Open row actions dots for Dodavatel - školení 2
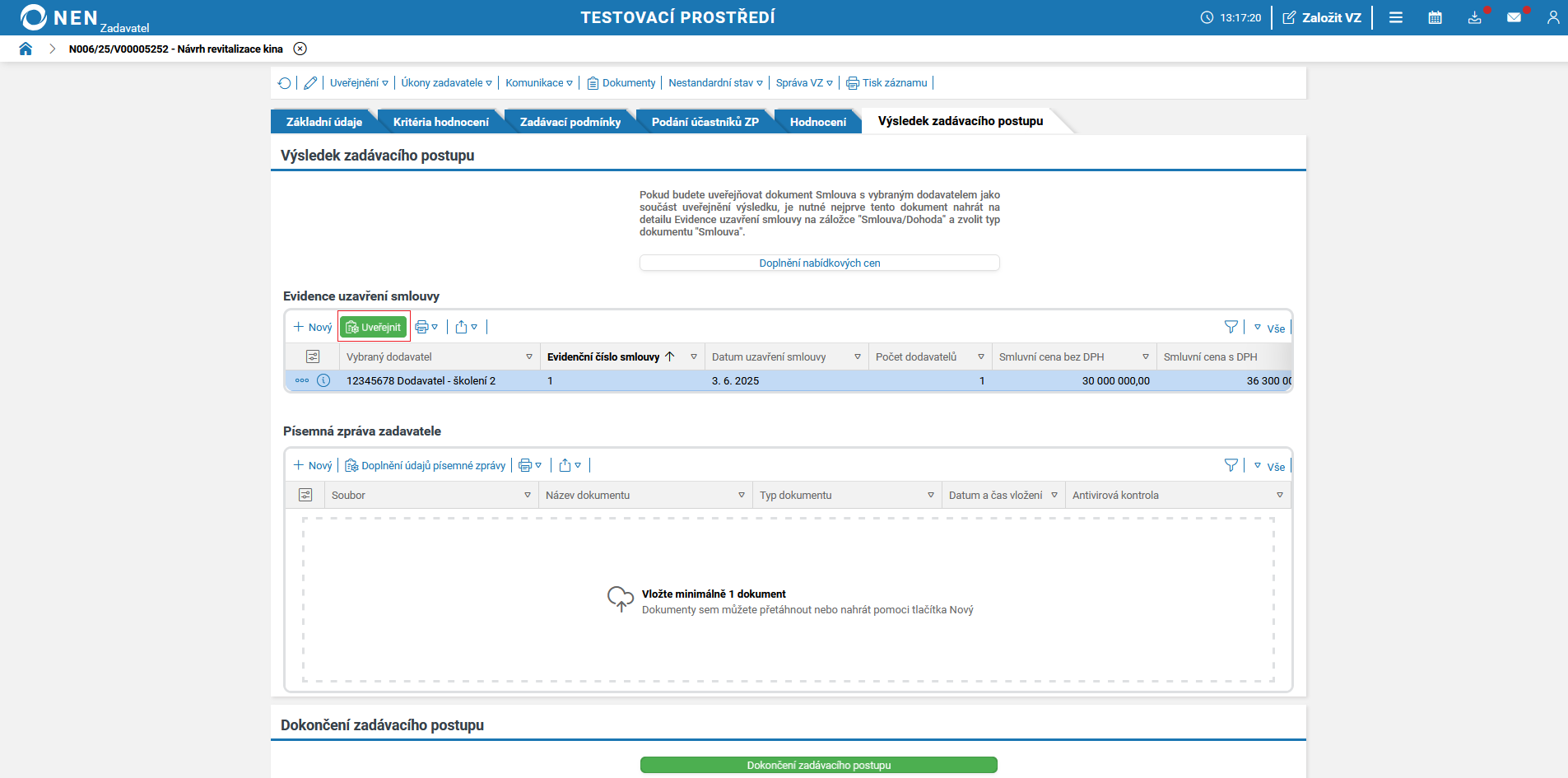Screen dimensions: 1568x778 302,380
